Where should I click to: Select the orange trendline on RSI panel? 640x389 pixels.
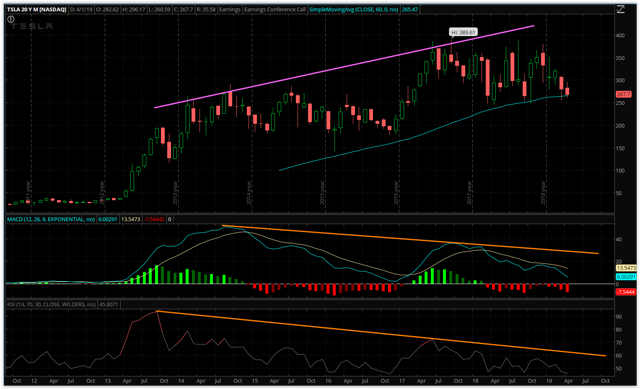click(381, 333)
